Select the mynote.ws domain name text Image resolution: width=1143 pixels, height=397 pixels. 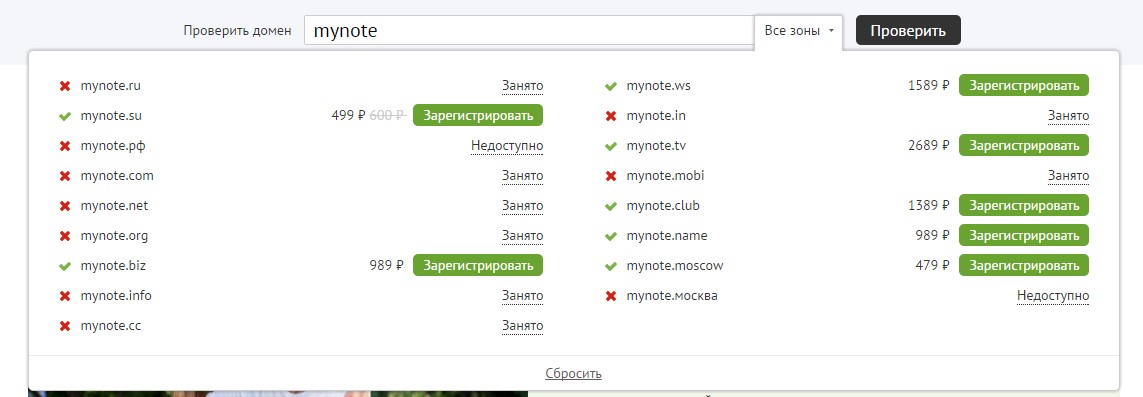tap(658, 86)
